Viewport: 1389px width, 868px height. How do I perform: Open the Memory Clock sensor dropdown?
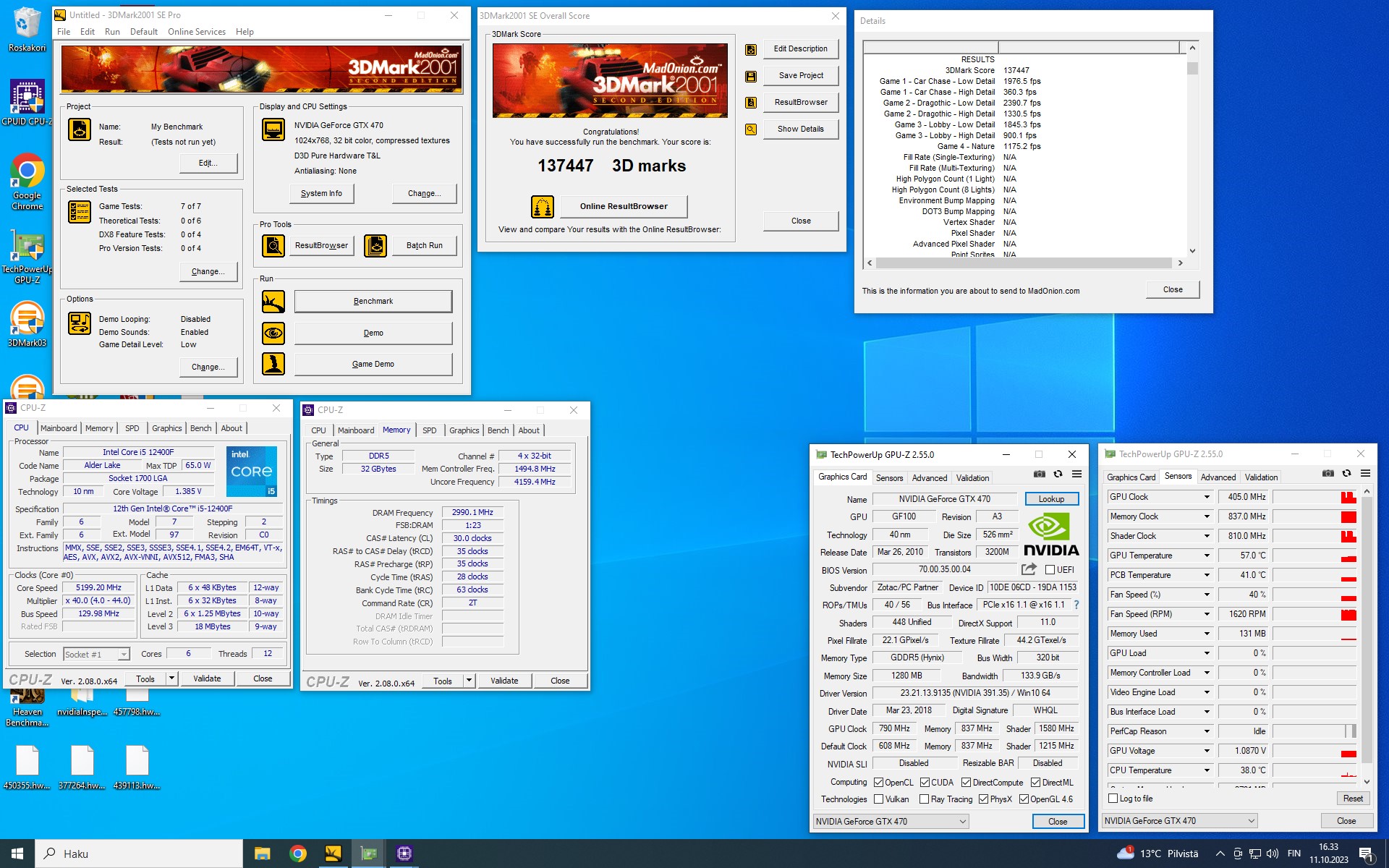point(1207,516)
